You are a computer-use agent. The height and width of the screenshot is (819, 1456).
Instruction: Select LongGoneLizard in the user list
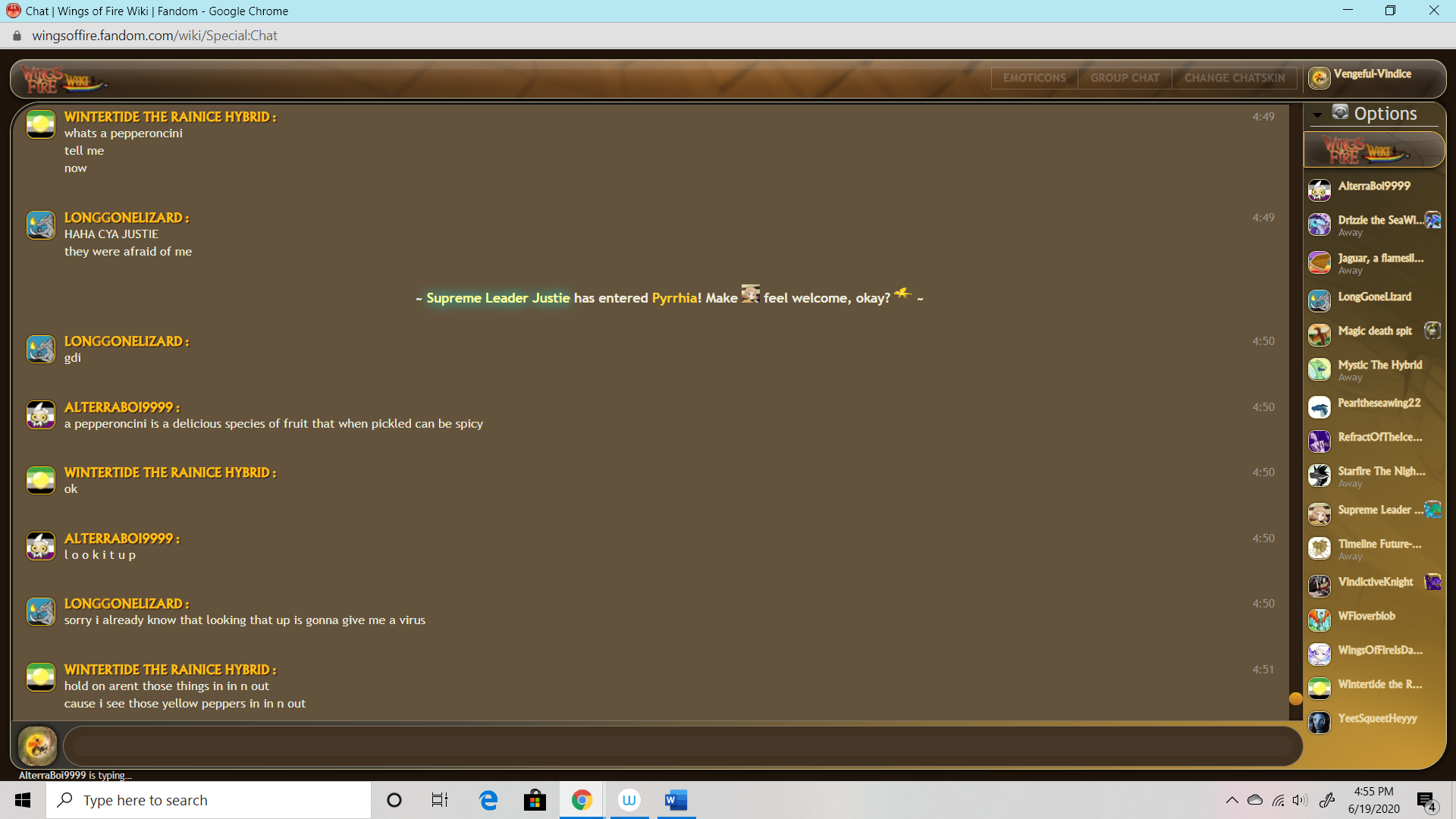coord(1374,297)
